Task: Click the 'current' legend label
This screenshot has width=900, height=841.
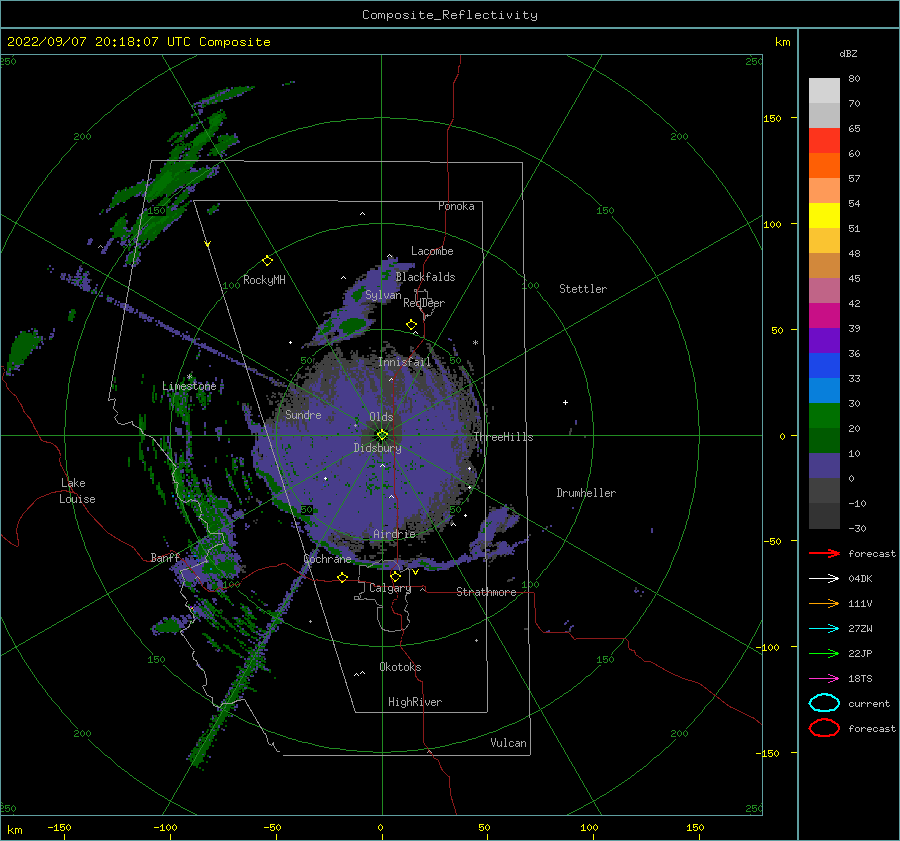Action: [x=869, y=703]
